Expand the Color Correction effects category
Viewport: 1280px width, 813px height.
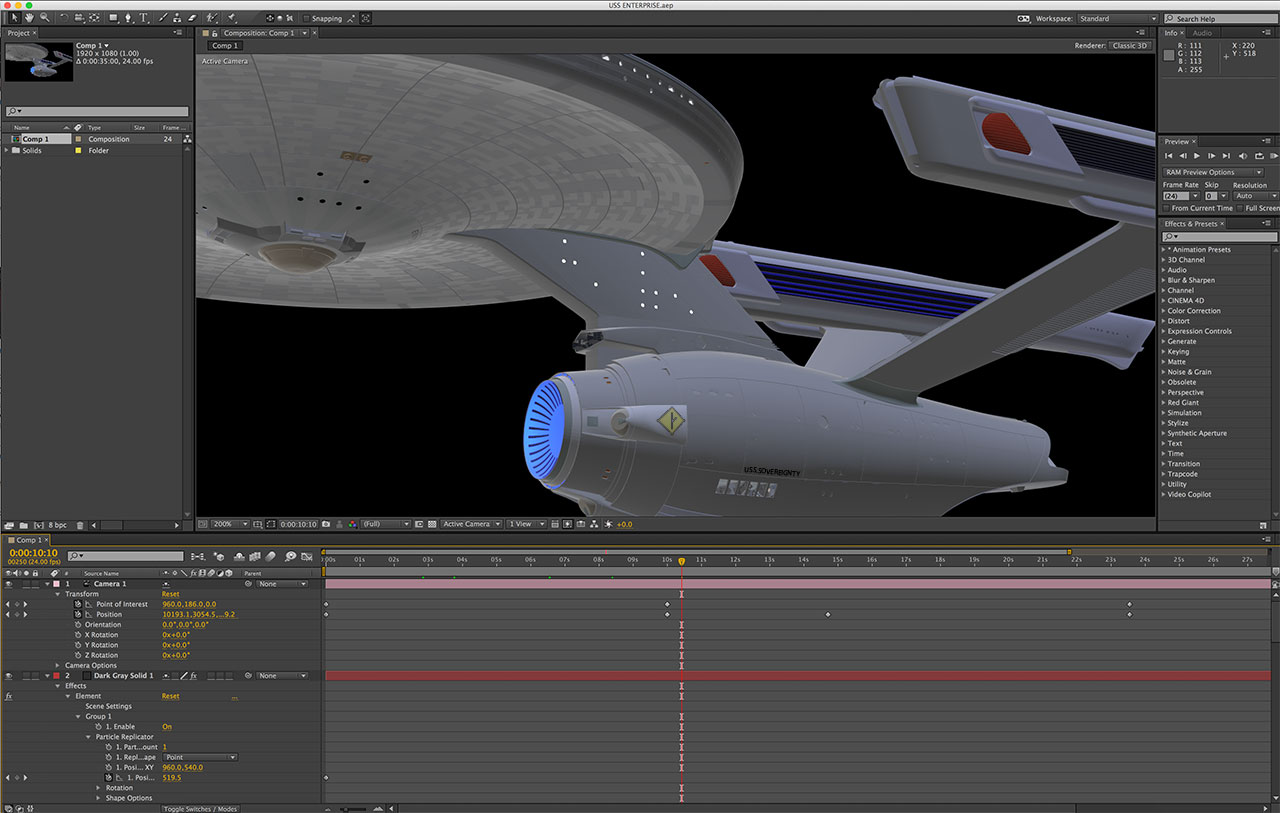[x=1193, y=311]
